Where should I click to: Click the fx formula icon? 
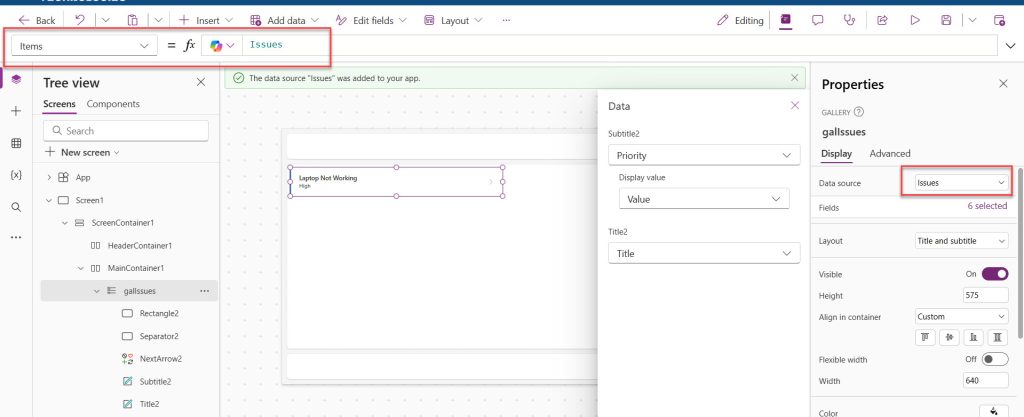pyautogui.click(x=189, y=46)
